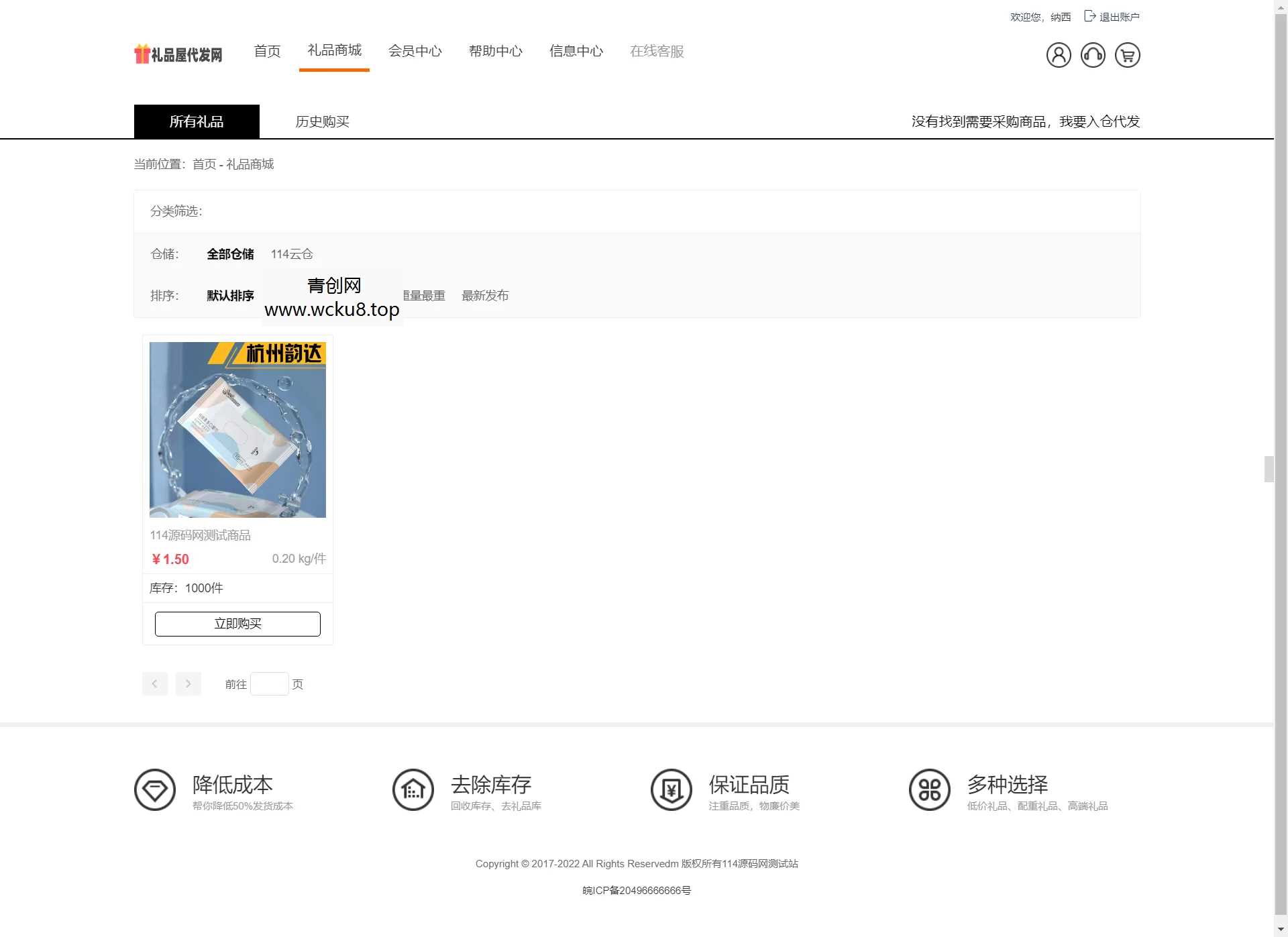Select the 114云仓 warehouse filter

[292, 254]
